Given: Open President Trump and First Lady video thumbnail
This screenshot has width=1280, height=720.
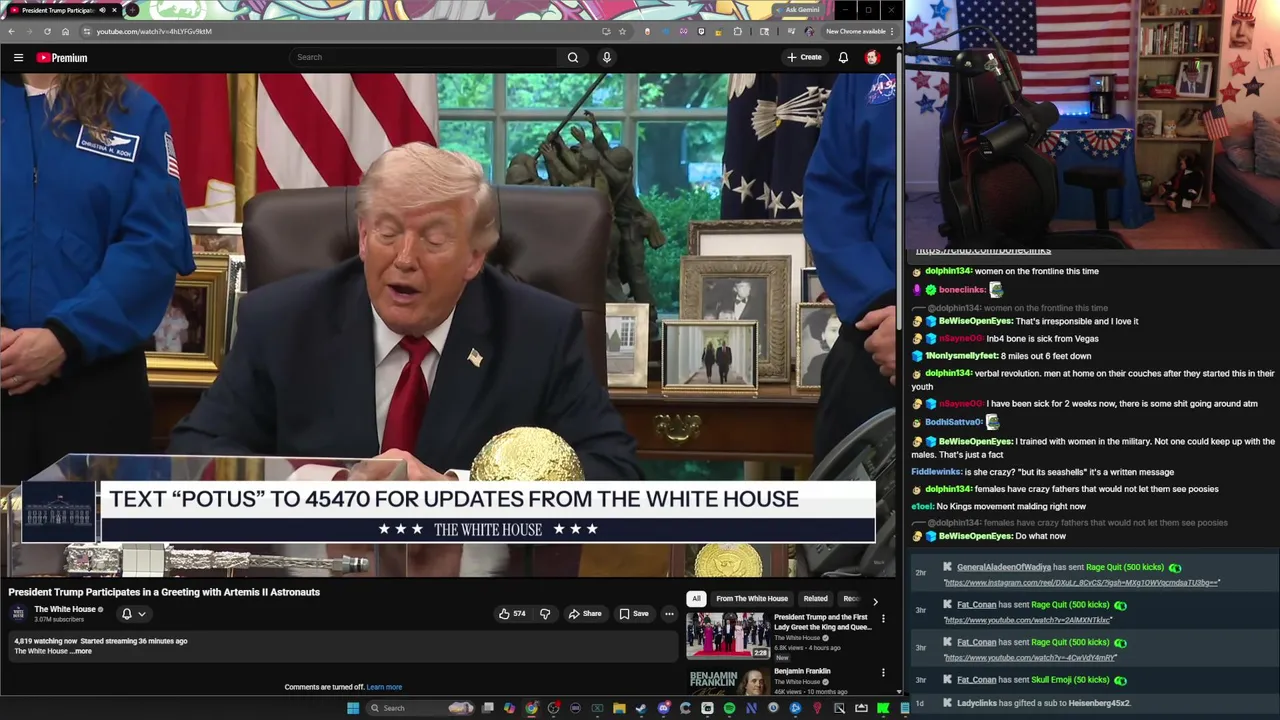Looking at the screenshot, I should tap(727, 635).
